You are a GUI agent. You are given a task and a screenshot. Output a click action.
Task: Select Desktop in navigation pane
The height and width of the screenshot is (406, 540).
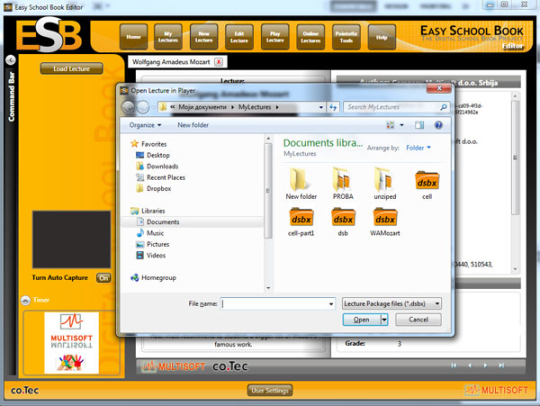(x=153, y=155)
